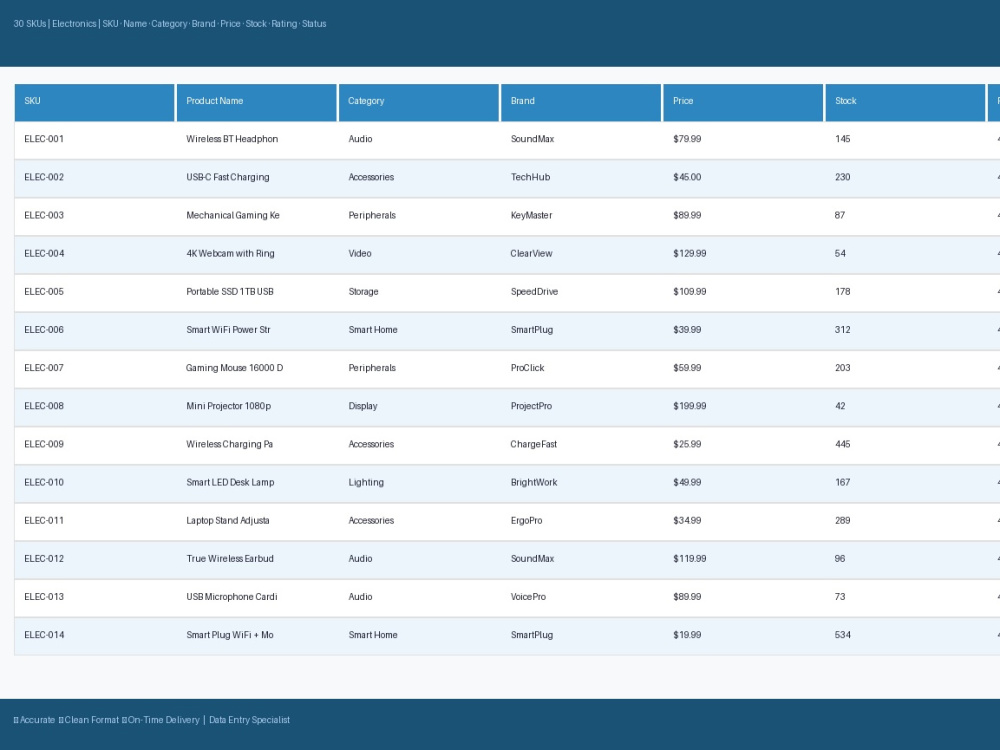Select SKU cell ELEC-003
The width and height of the screenshot is (1000, 750).
94,217
